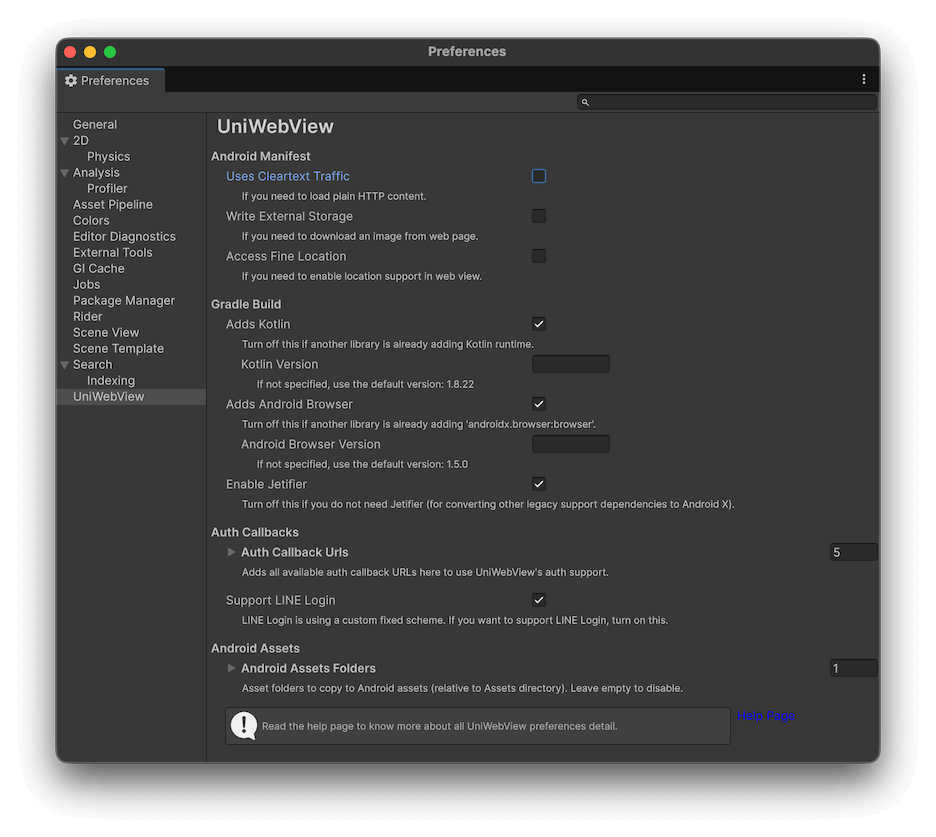Uncheck Support LINE Login
Image resolution: width=936 pixels, height=837 pixels.
(539, 600)
